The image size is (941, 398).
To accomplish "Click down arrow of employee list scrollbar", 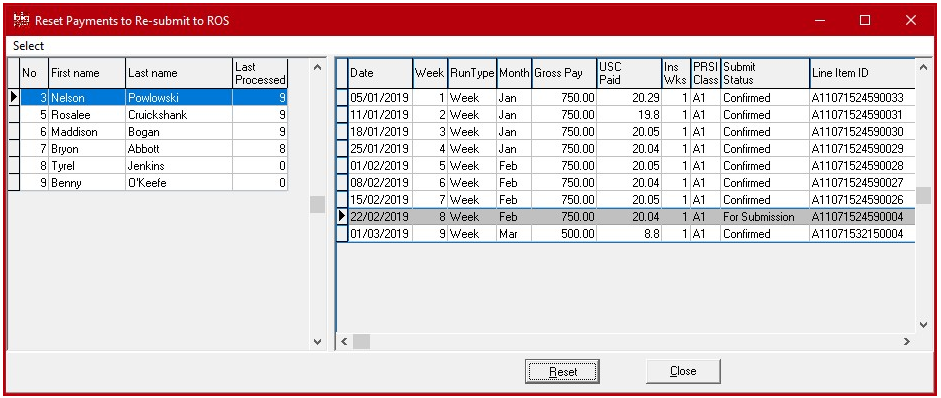I will [317, 342].
